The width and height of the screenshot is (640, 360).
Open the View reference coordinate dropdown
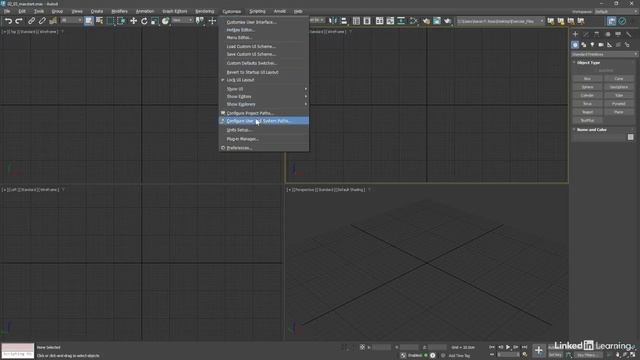182,20
